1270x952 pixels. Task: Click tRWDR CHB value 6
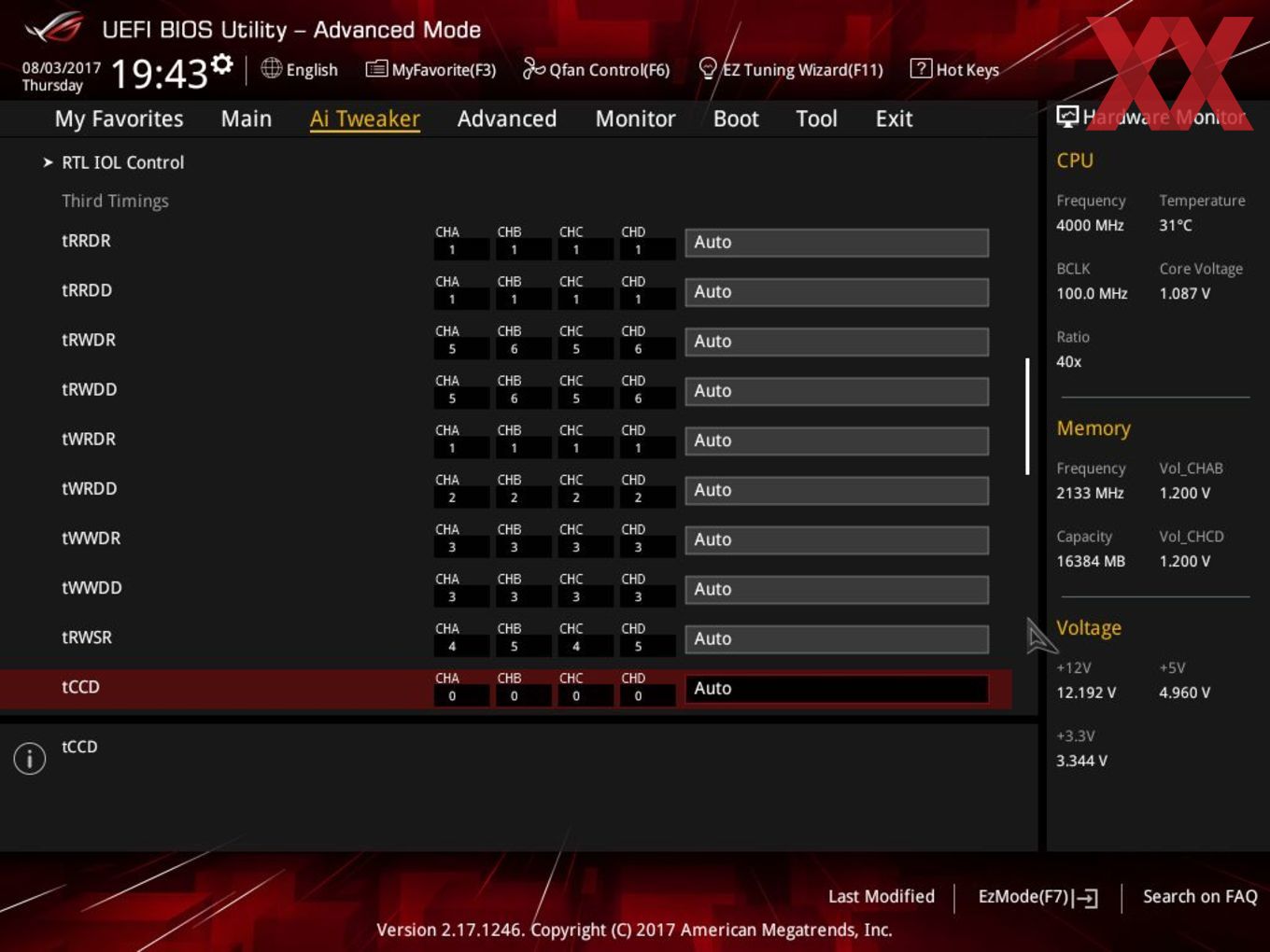click(515, 349)
